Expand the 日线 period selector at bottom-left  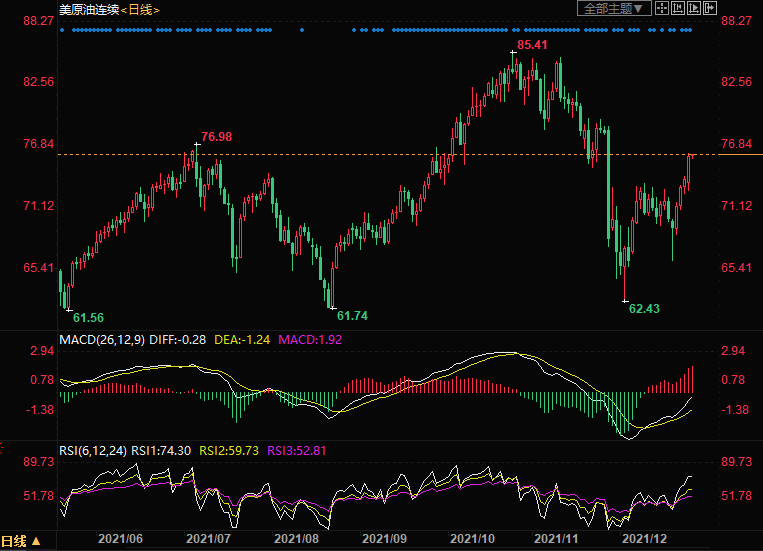click(x=22, y=541)
